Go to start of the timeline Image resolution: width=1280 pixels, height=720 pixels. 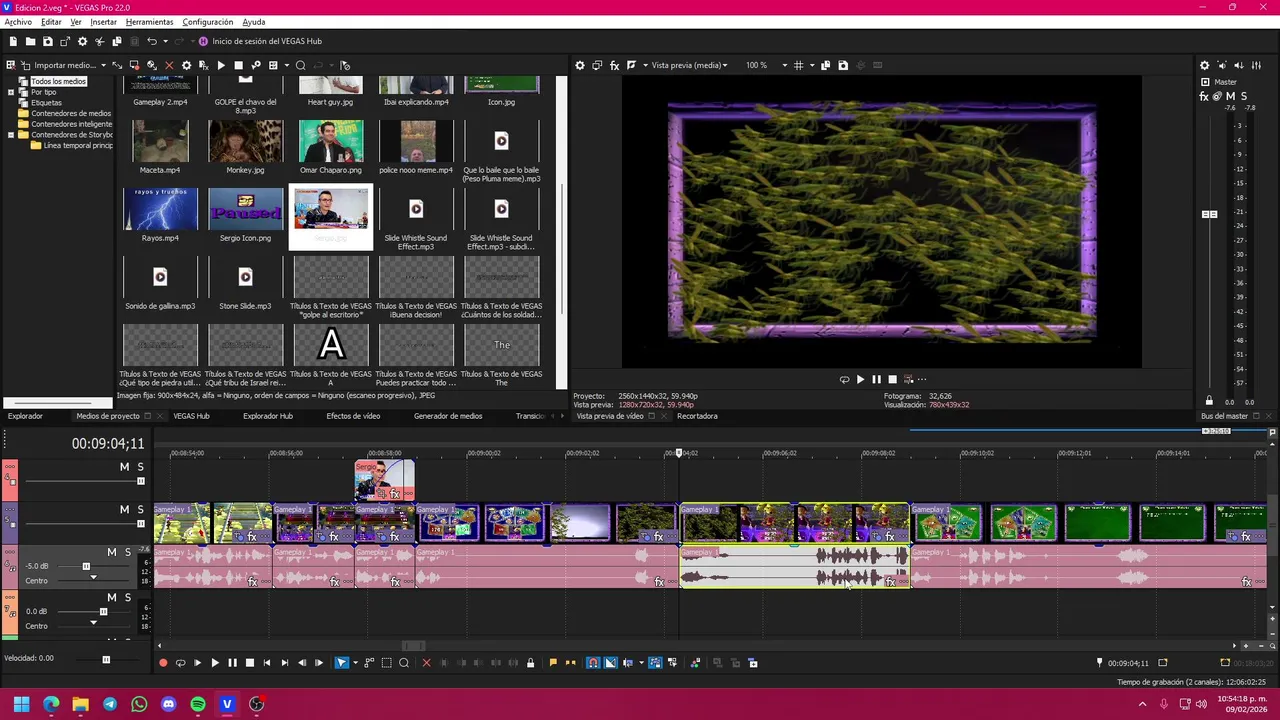click(x=267, y=662)
